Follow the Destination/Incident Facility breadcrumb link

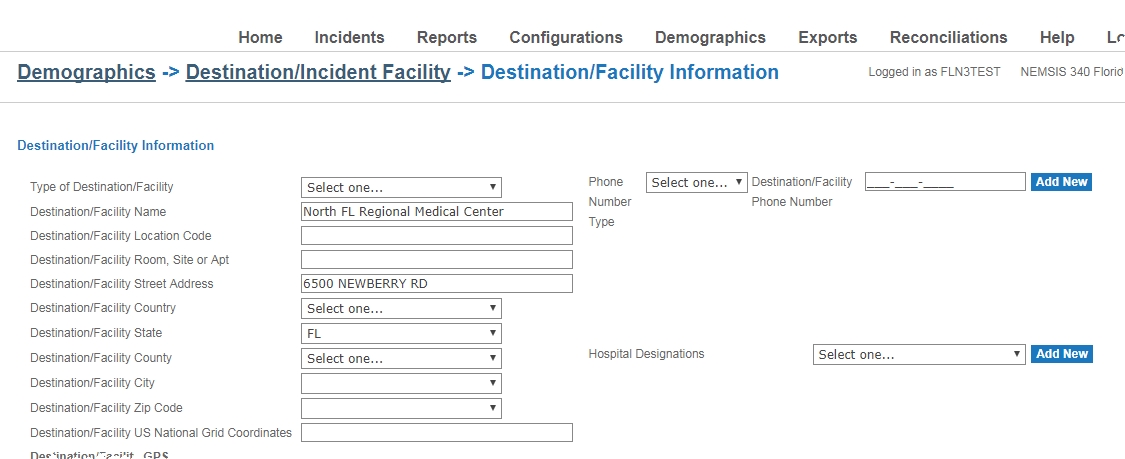pyautogui.click(x=318, y=72)
